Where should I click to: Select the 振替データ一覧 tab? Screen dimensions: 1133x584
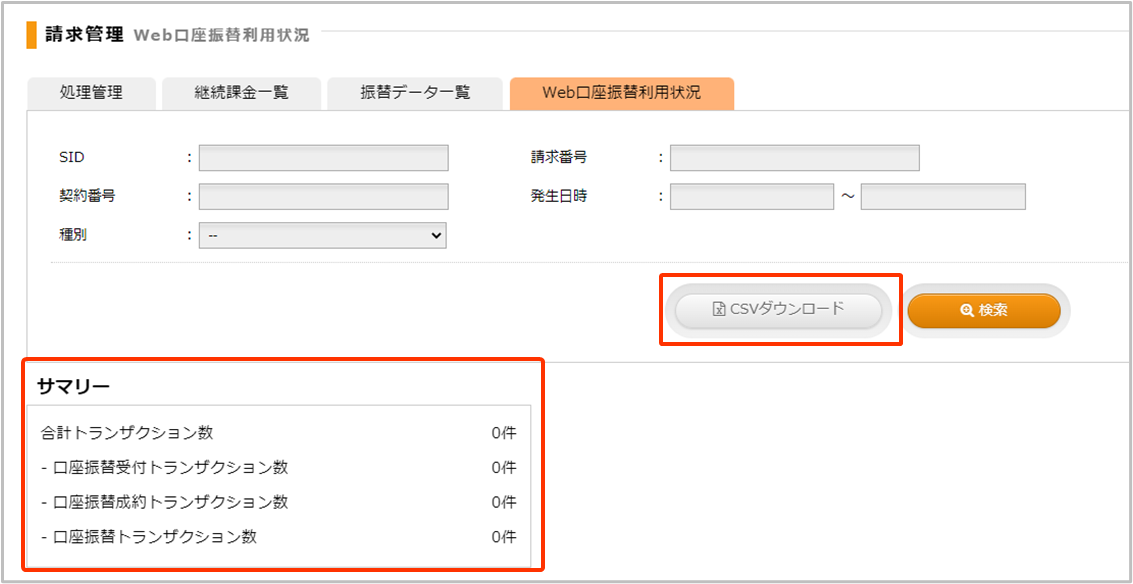[415, 93]
